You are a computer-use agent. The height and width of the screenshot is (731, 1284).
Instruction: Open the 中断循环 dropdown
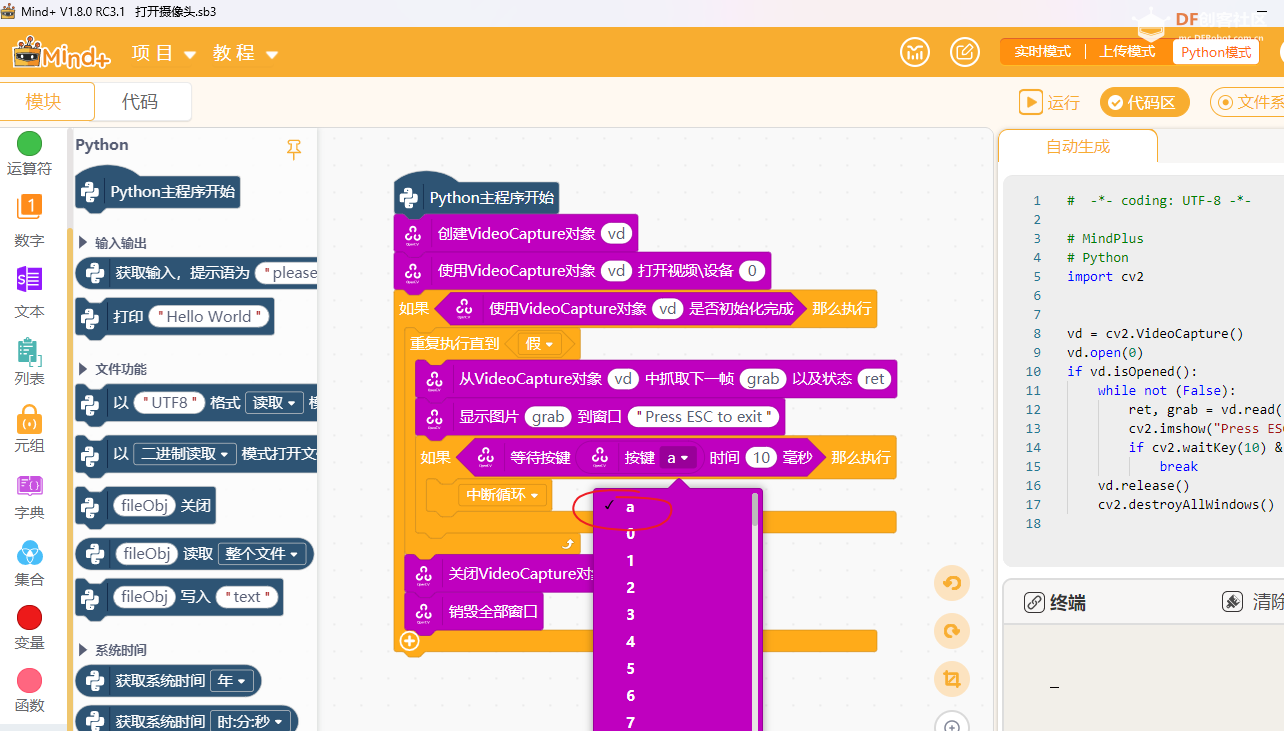pos(504,494)
